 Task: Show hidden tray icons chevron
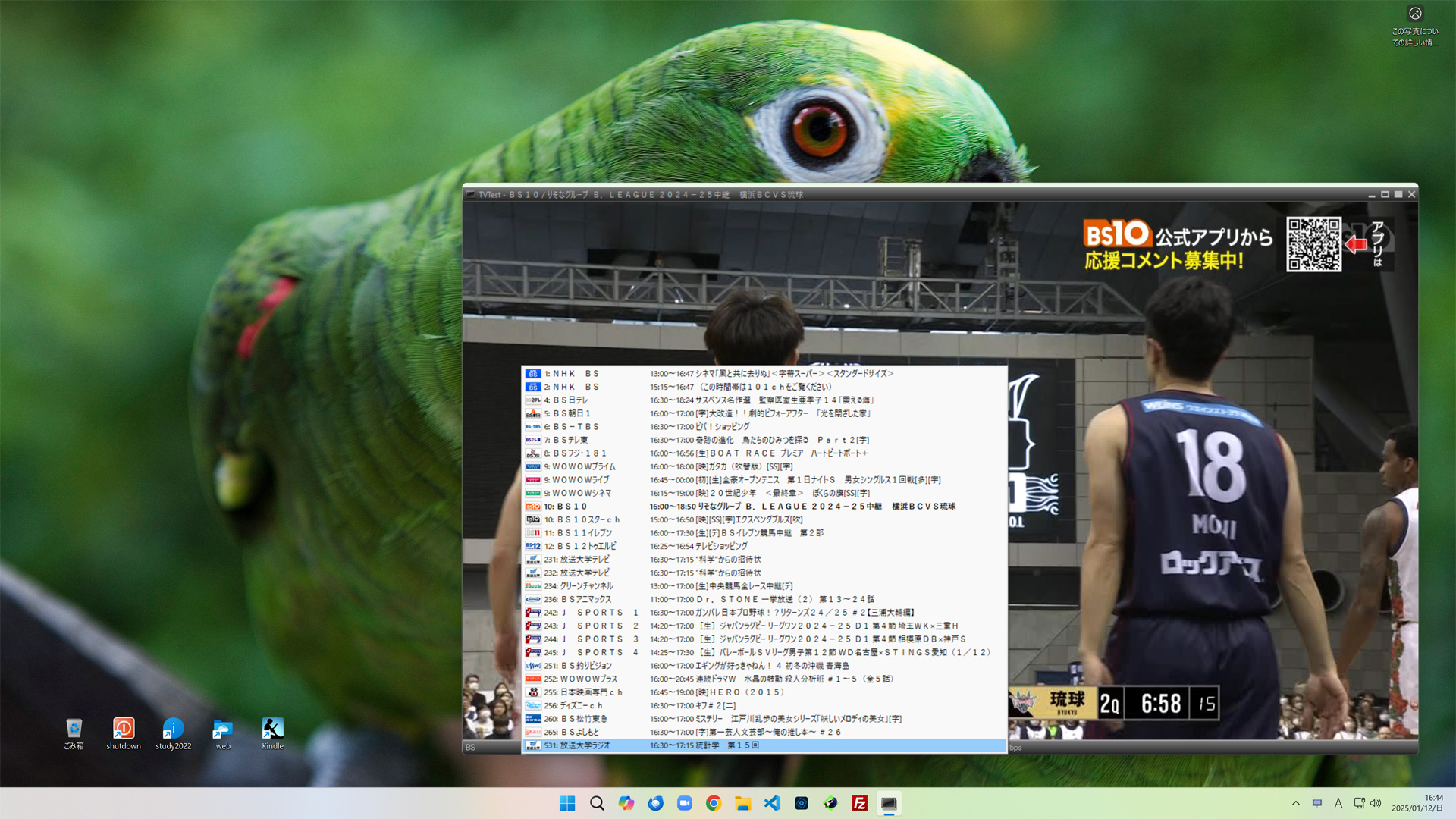click(x=1295, y=803)
